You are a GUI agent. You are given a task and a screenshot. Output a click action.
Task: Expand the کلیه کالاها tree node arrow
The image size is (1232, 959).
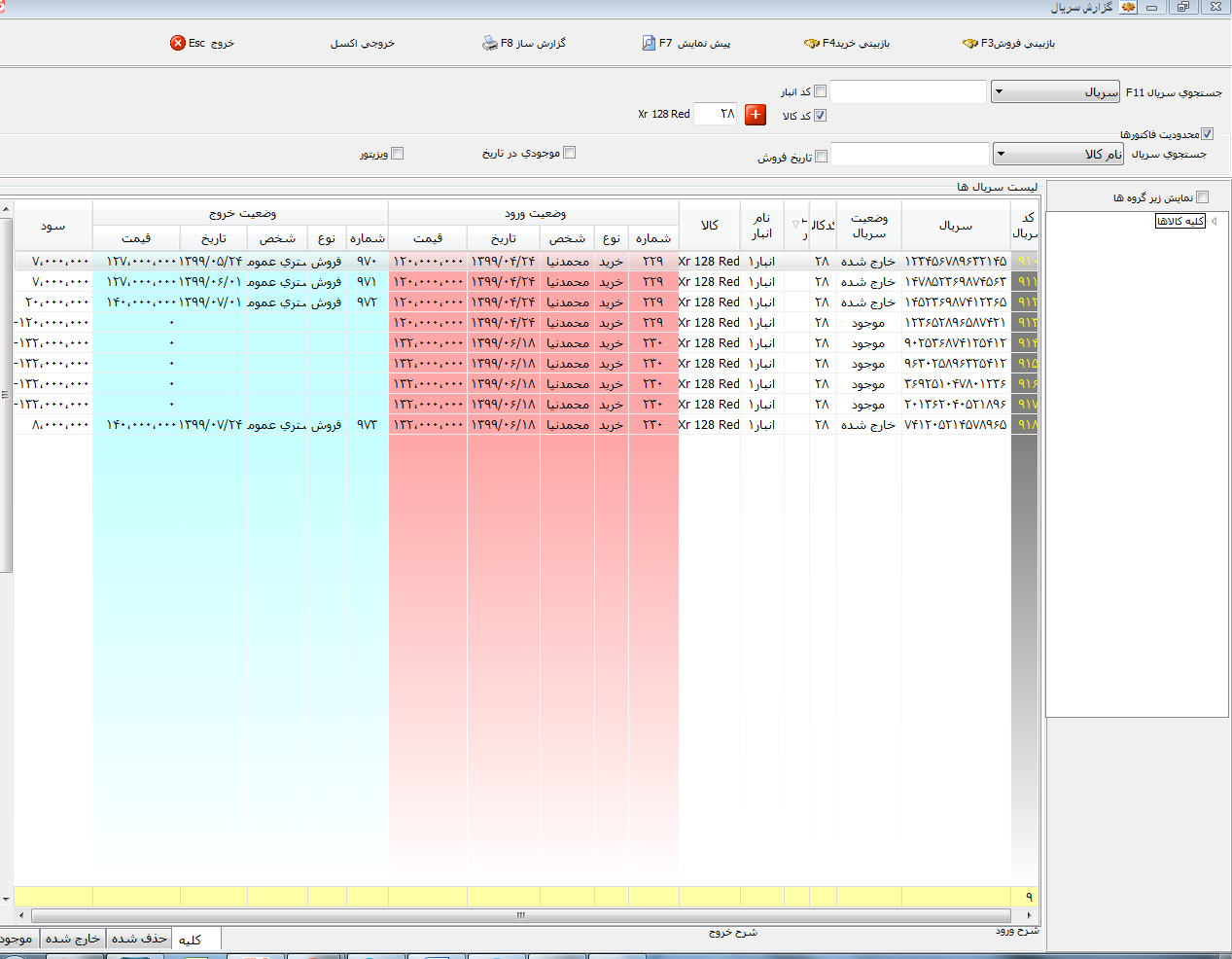point(1214,221)
